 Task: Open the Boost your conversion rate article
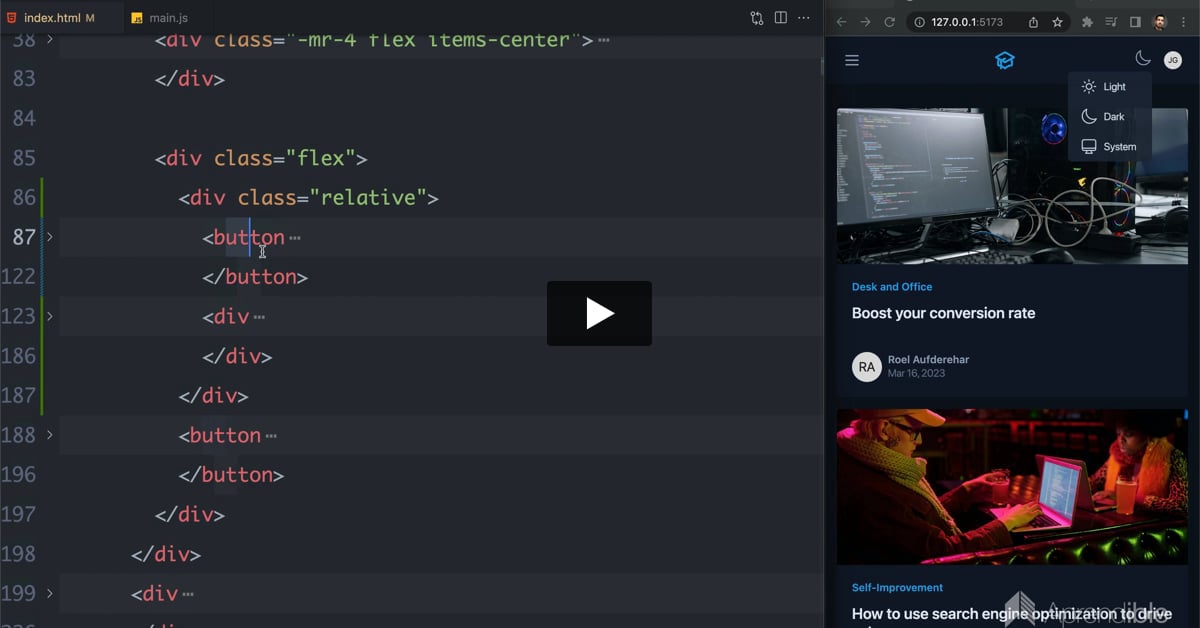(943, 313)
